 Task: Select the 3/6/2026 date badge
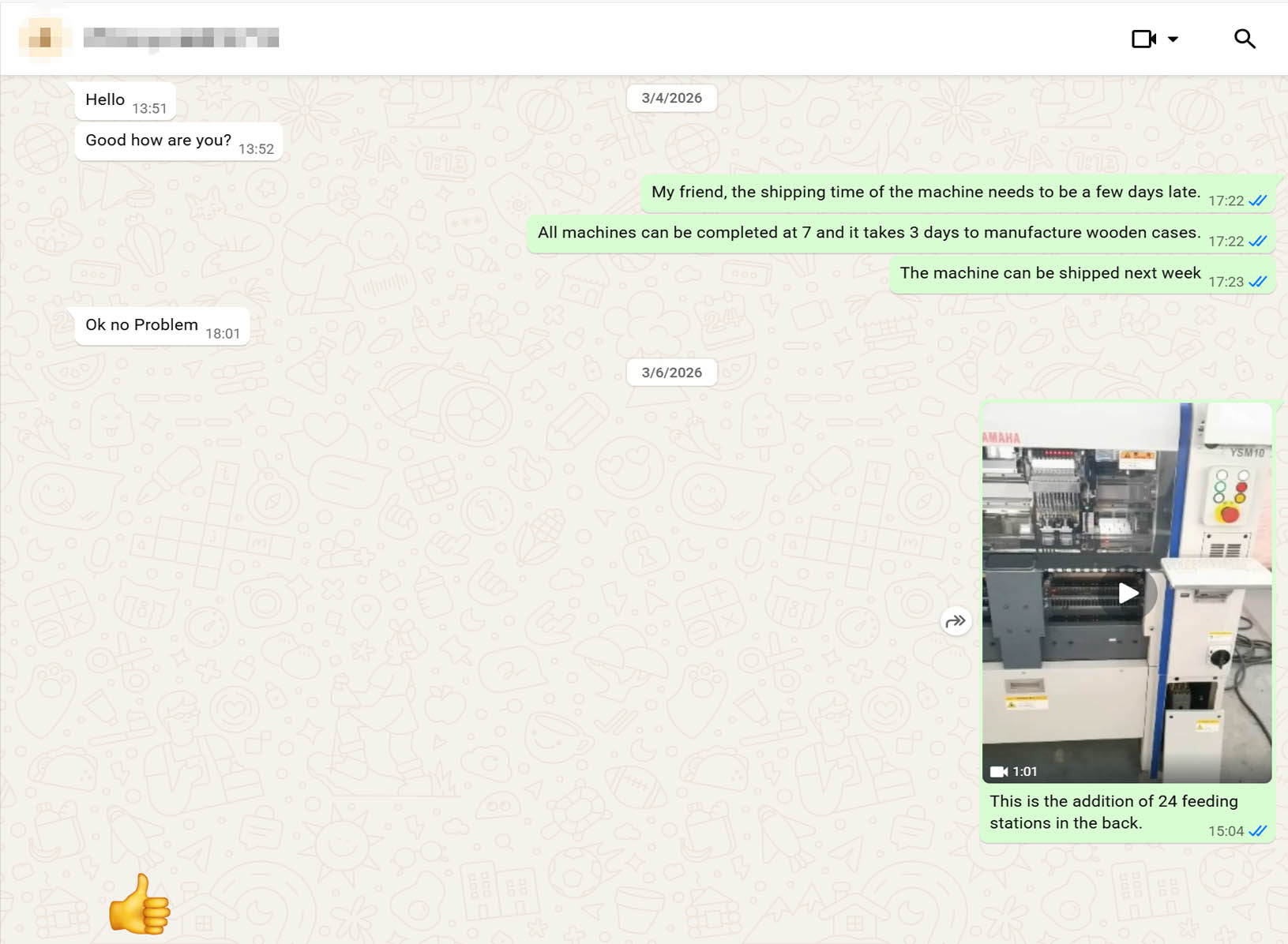[x=671, y=373]
